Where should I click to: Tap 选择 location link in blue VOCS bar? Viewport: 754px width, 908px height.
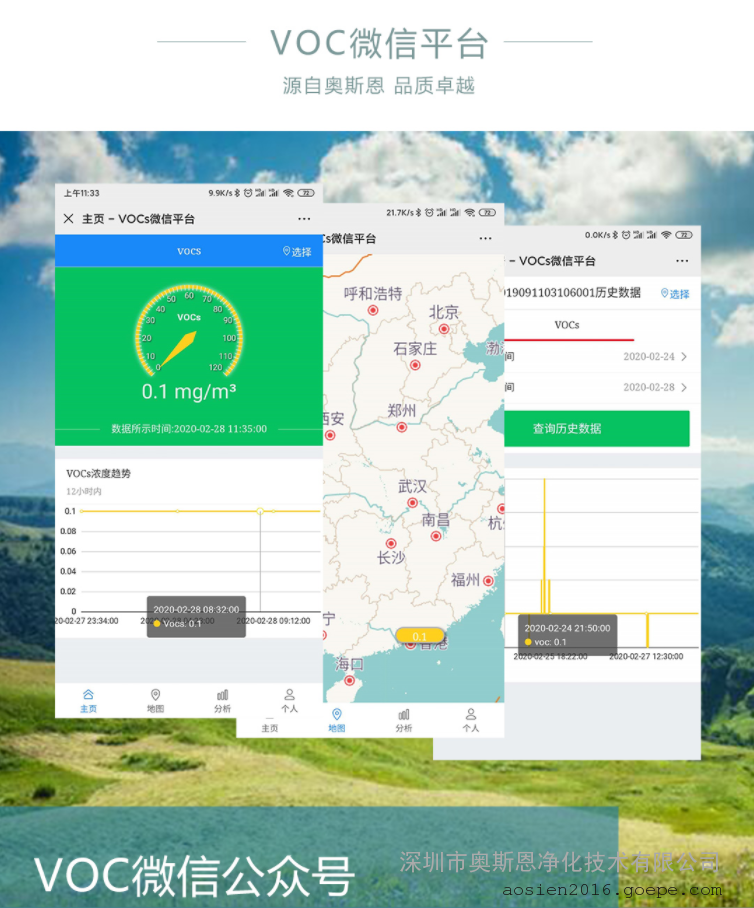pos(297,252)
